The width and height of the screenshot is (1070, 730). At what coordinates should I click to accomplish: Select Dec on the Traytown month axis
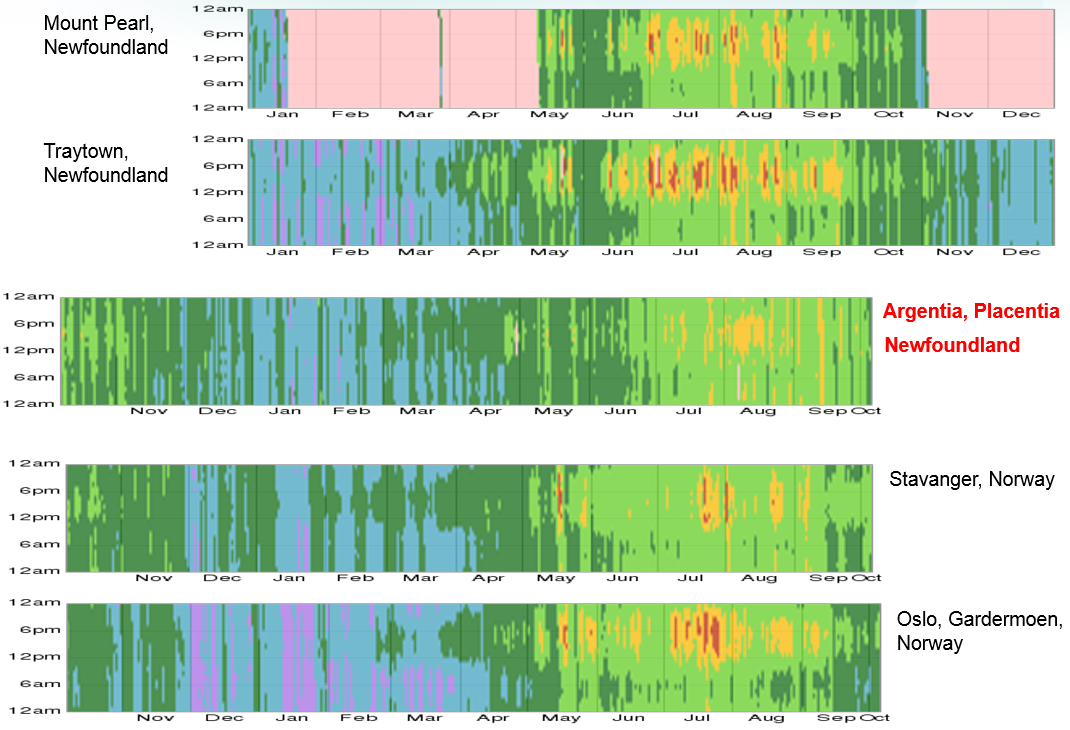(1022, 252)
